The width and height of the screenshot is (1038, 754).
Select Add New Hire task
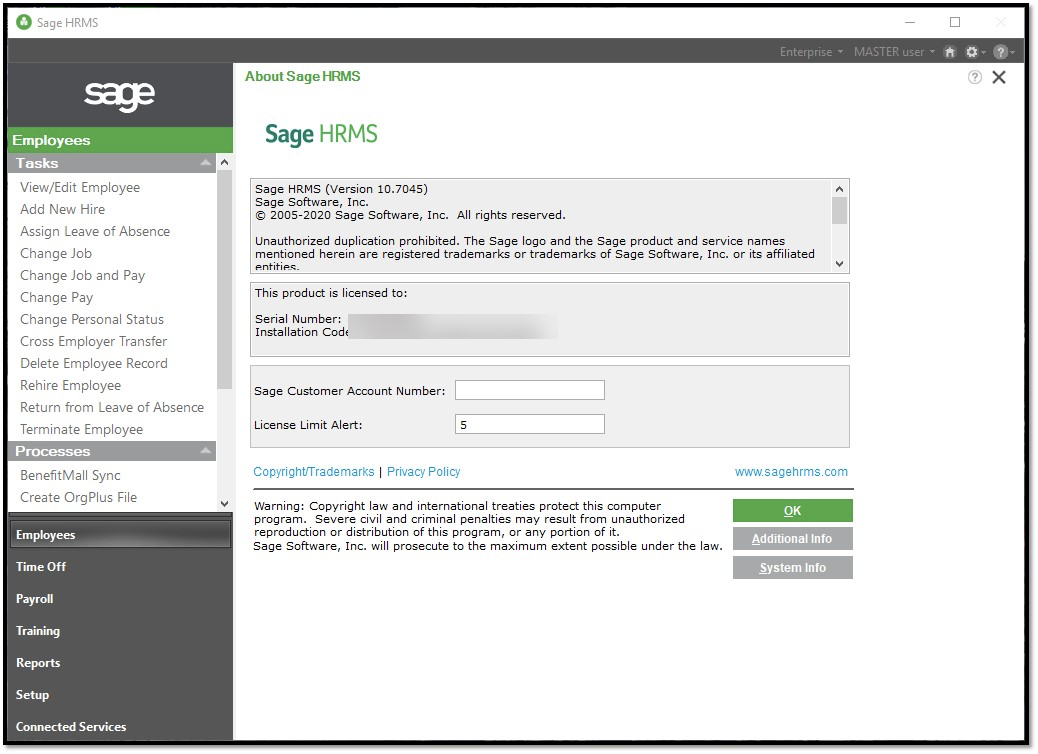[62, 209]
